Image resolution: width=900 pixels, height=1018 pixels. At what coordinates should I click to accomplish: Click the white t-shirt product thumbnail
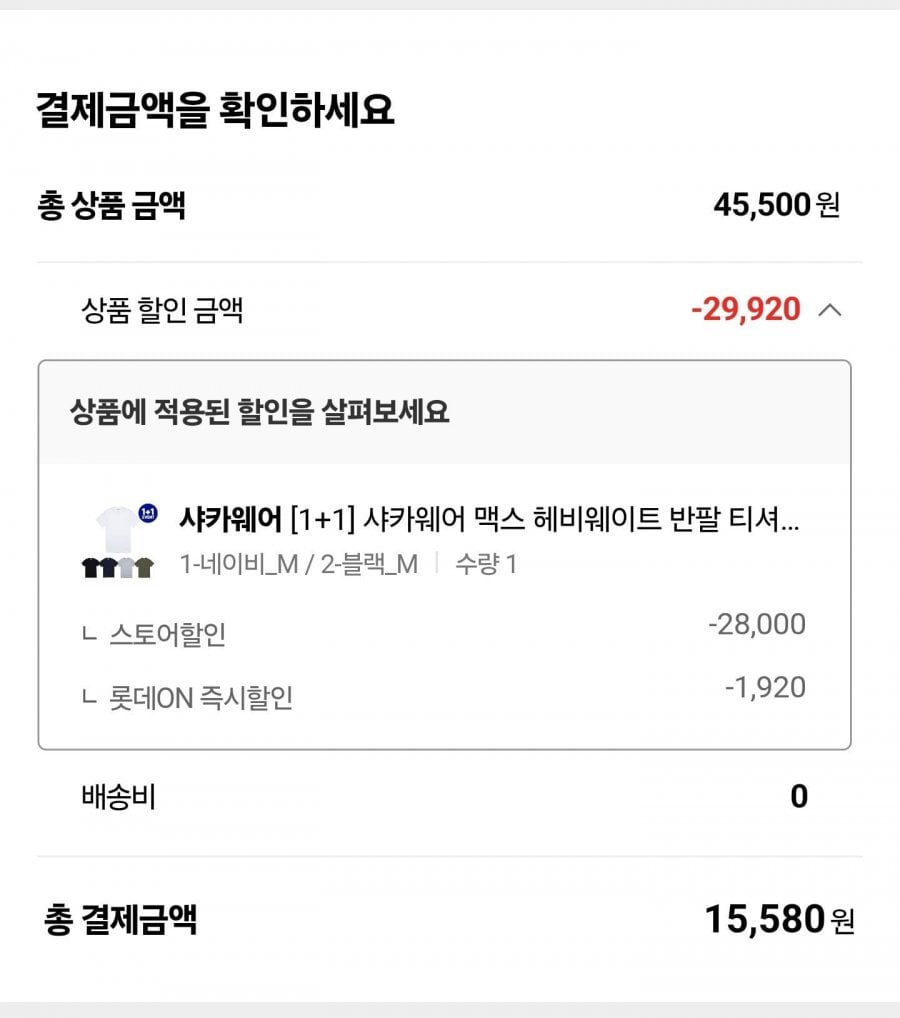pyautogui.click(x=117, y=528)
